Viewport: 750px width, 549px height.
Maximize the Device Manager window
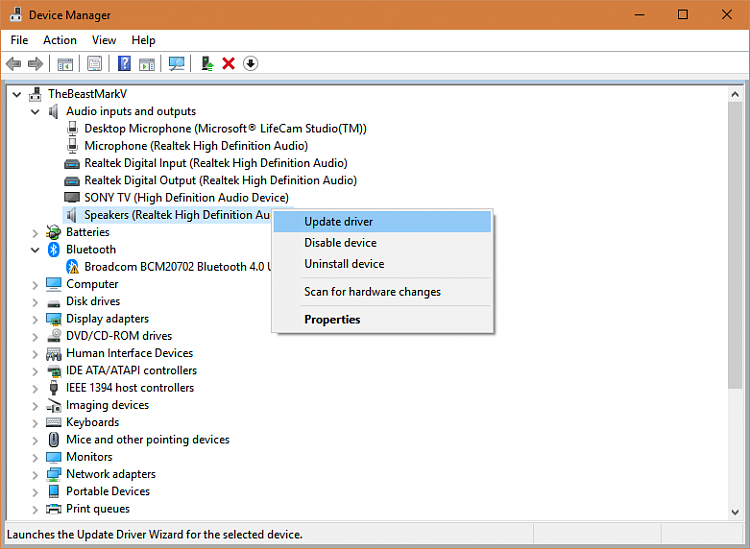coord(683,15)
